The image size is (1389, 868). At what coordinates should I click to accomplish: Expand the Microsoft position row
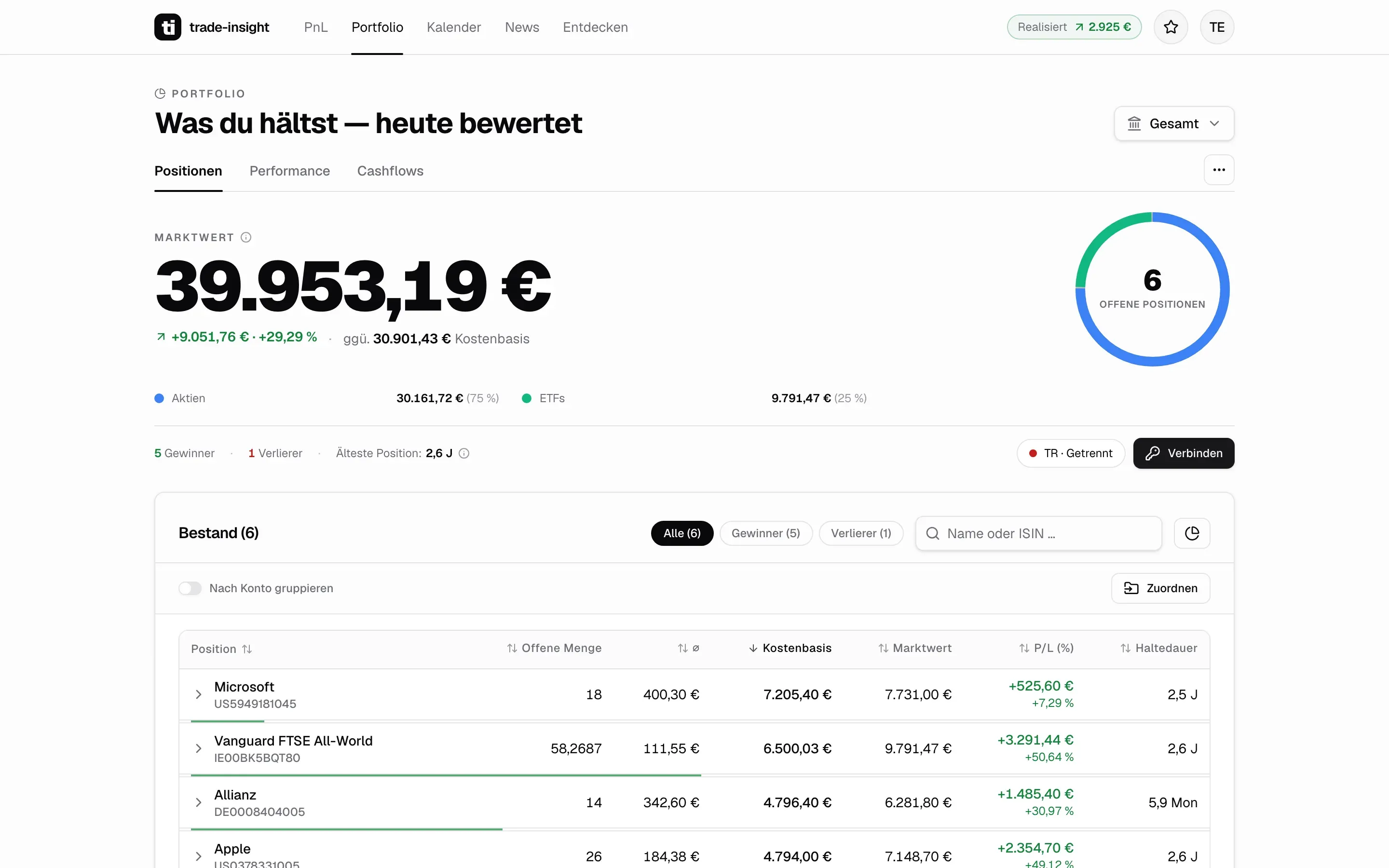click(199, 694)
